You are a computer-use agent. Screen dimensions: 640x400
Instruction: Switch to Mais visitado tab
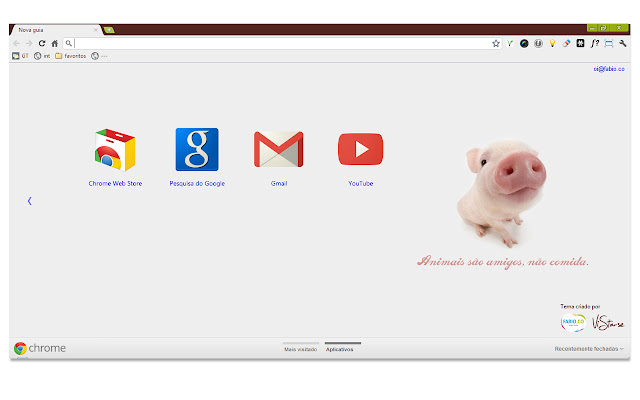pyautogui.click(x=301, y=349)
